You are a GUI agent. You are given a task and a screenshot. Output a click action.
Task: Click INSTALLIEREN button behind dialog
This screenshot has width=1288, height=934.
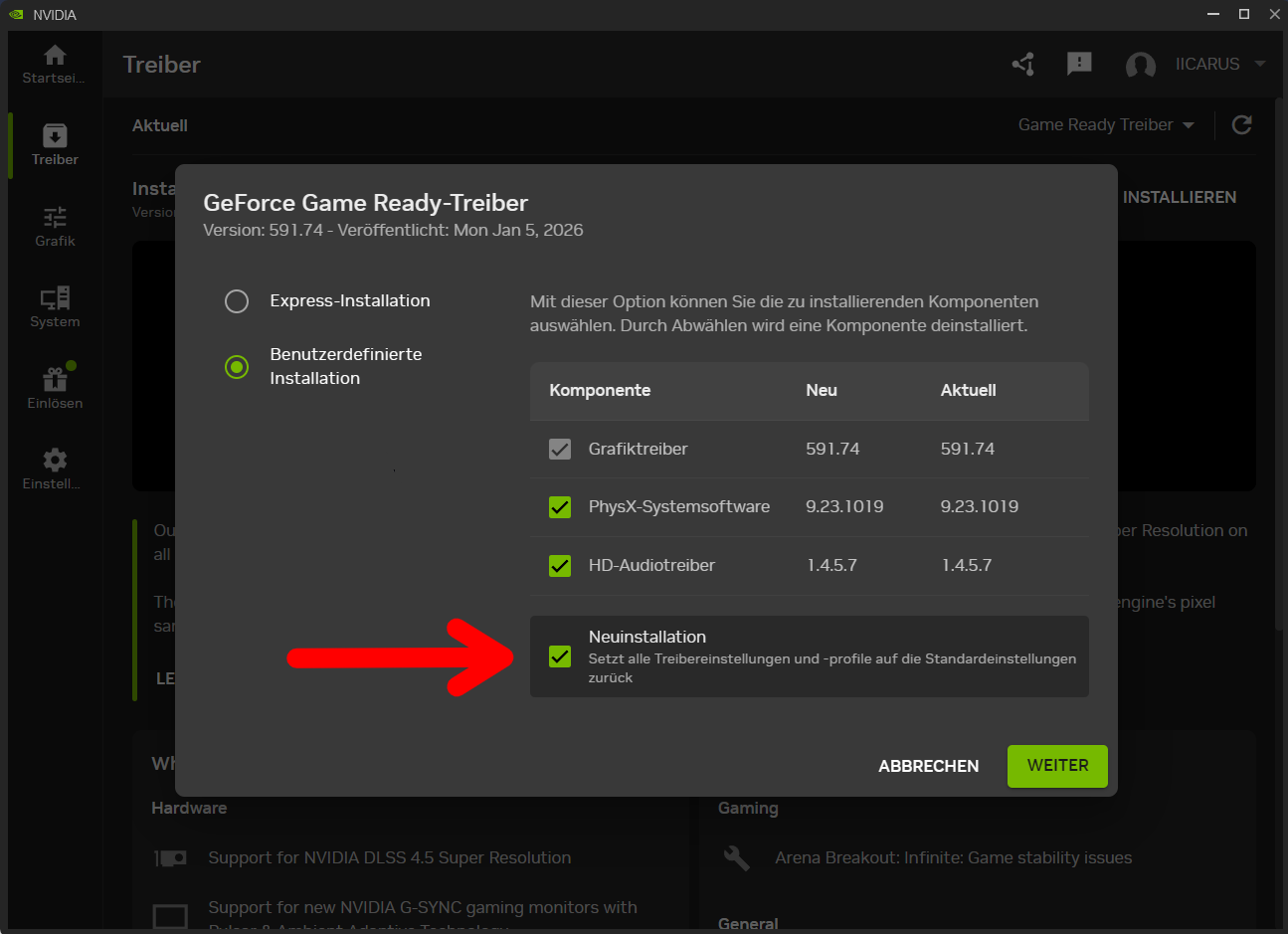1180,197
